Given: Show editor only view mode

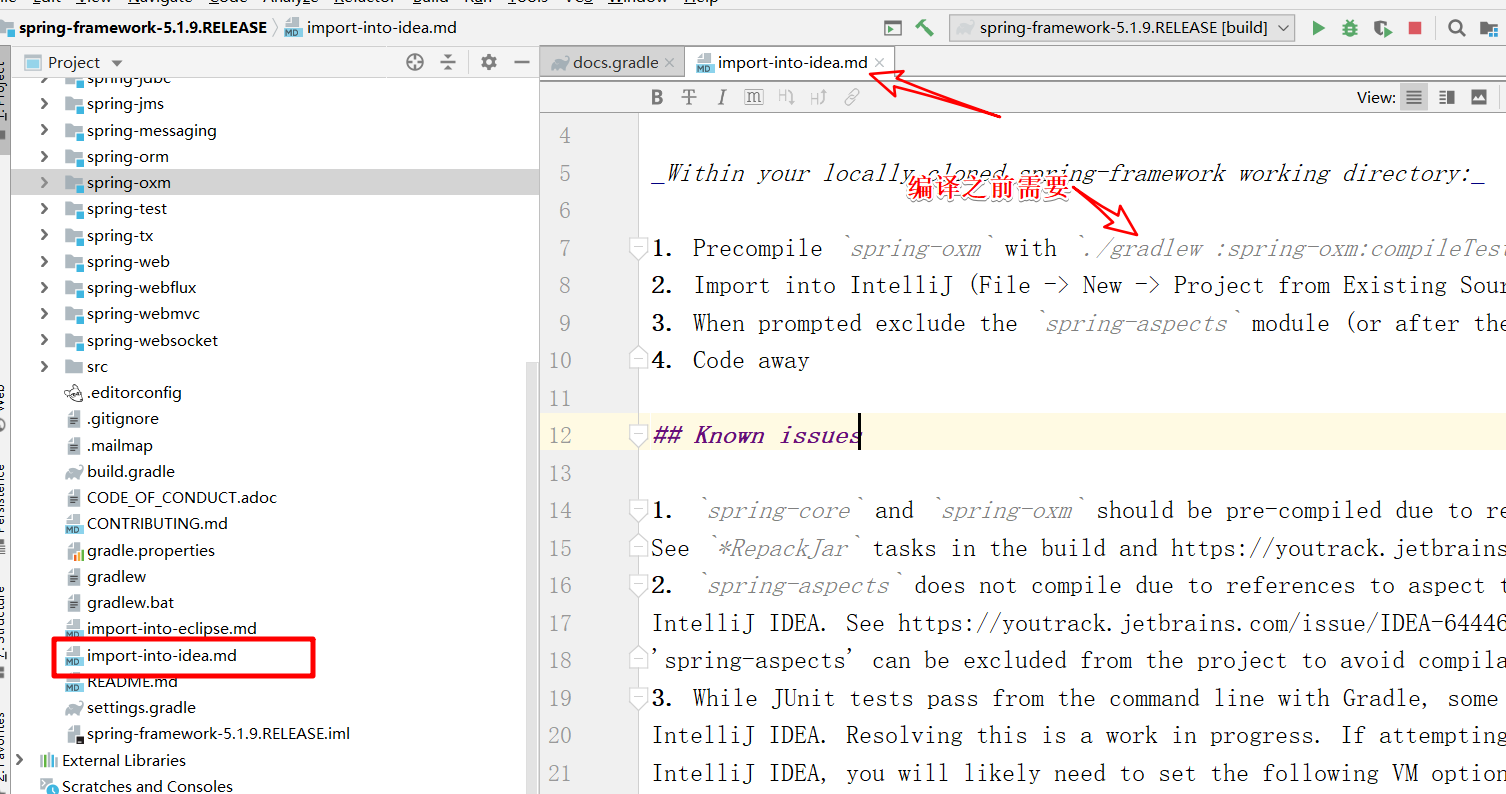Looking at the screenshot, I should [x=1414, y=97].
